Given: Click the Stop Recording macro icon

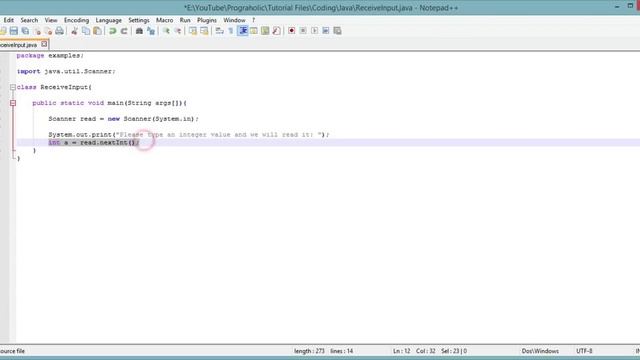Looking at the screenshot, I should (x=303, y=31).
